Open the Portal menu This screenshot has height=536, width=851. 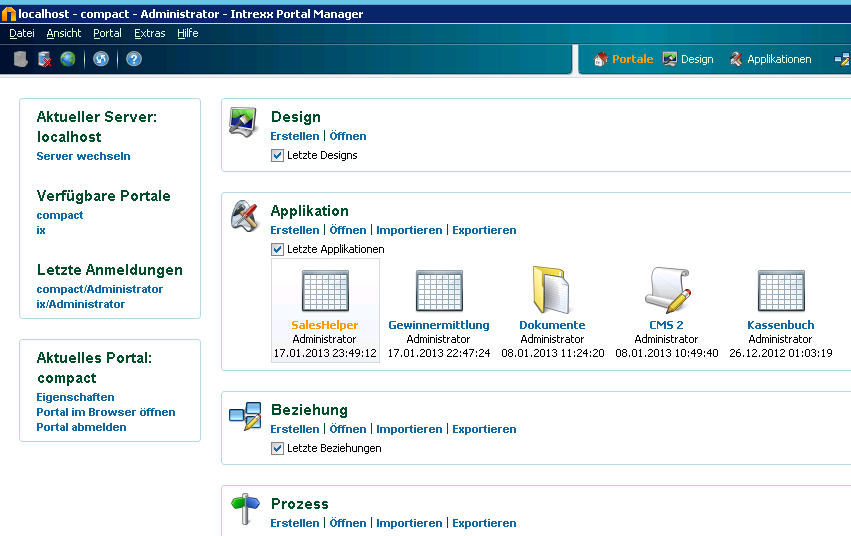pos(107,33)
